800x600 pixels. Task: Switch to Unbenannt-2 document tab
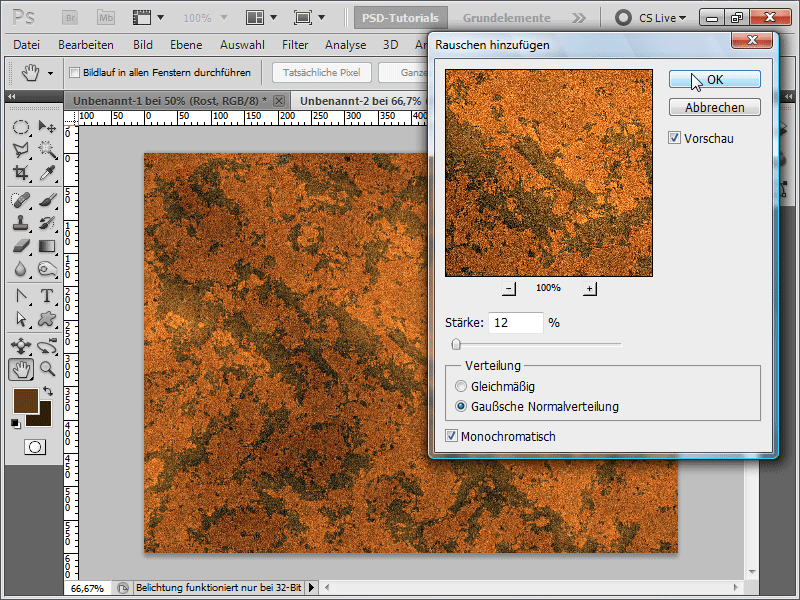point(360,101)
